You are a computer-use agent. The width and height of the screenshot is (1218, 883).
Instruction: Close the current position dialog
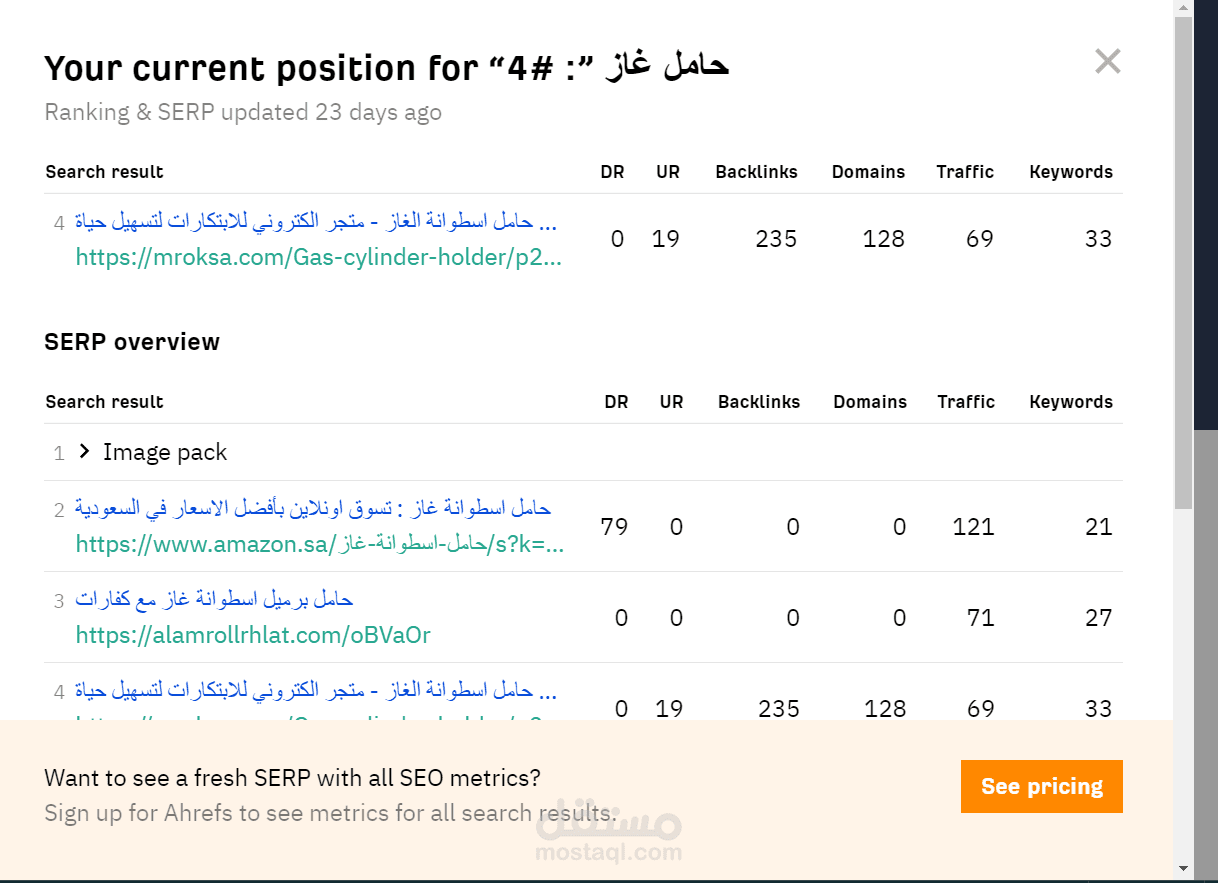[1107, 62]
